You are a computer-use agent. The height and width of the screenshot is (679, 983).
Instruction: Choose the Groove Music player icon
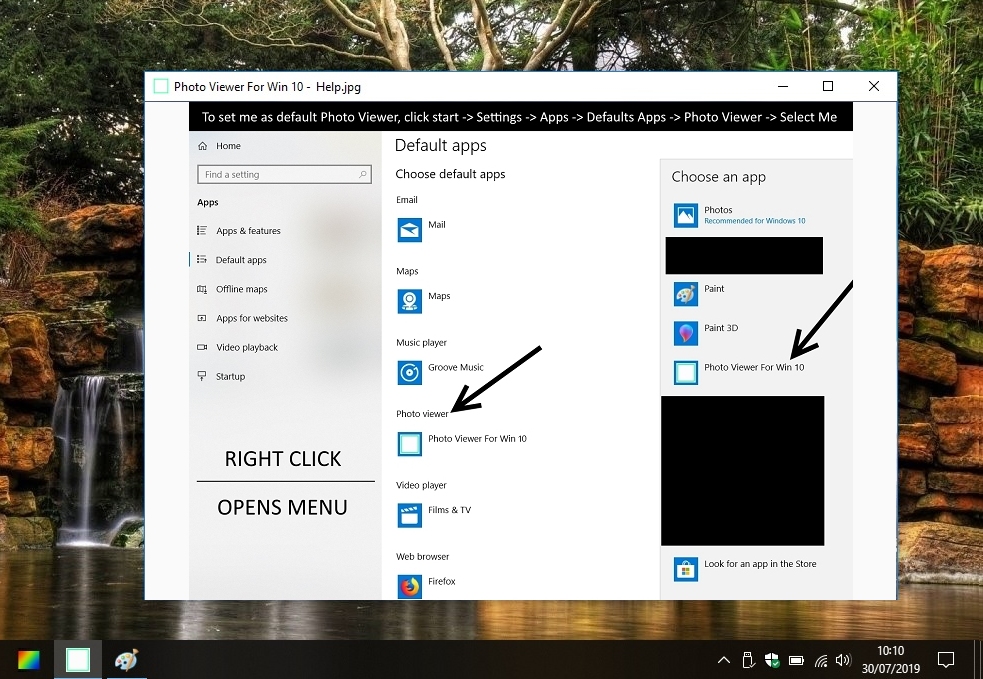point(409,372)
